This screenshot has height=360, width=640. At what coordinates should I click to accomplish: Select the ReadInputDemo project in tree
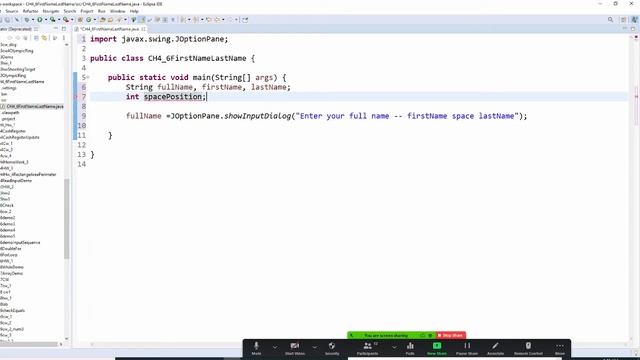pyautogui.click(x=16, y=180)
